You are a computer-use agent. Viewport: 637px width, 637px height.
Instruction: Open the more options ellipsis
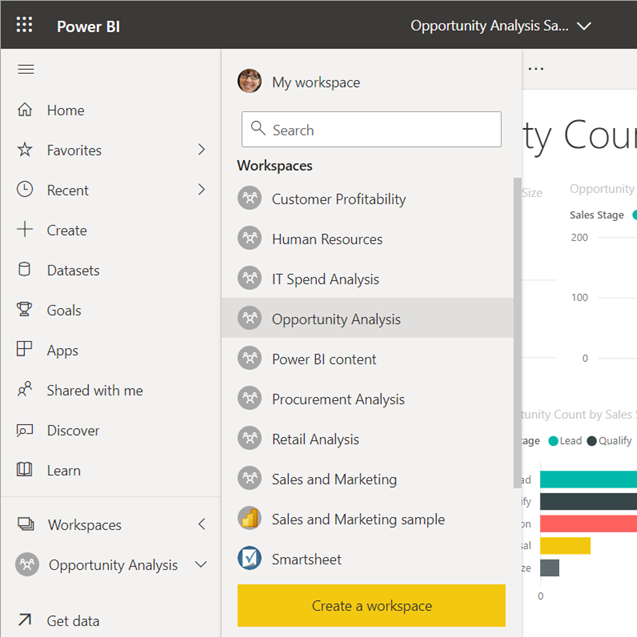[x=536, y=69]
